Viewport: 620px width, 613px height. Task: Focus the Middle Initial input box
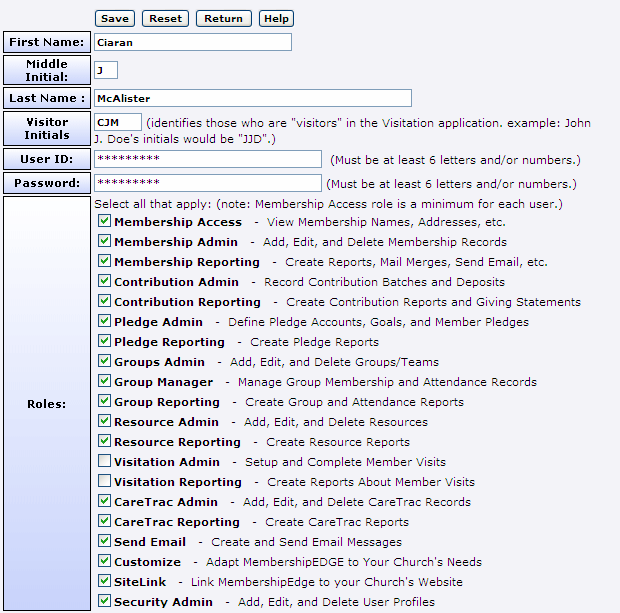(x=106, y=70)
